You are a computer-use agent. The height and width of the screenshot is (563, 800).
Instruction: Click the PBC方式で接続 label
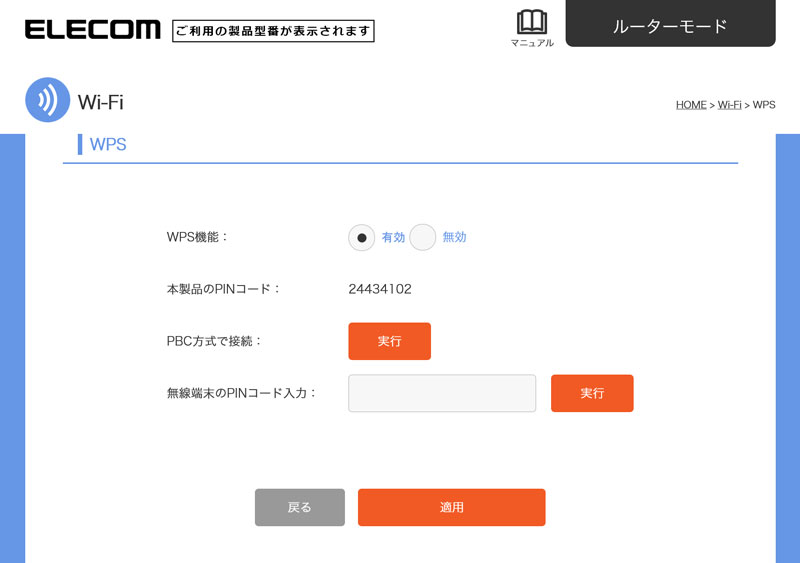click(x=214, y=341)
